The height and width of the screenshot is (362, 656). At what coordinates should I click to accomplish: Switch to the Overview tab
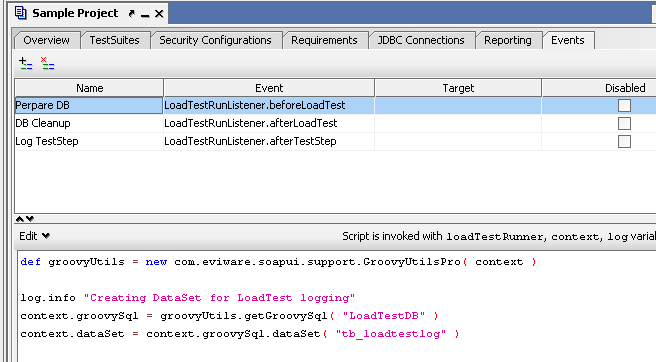pyautogui.click(x=46, y=40)
